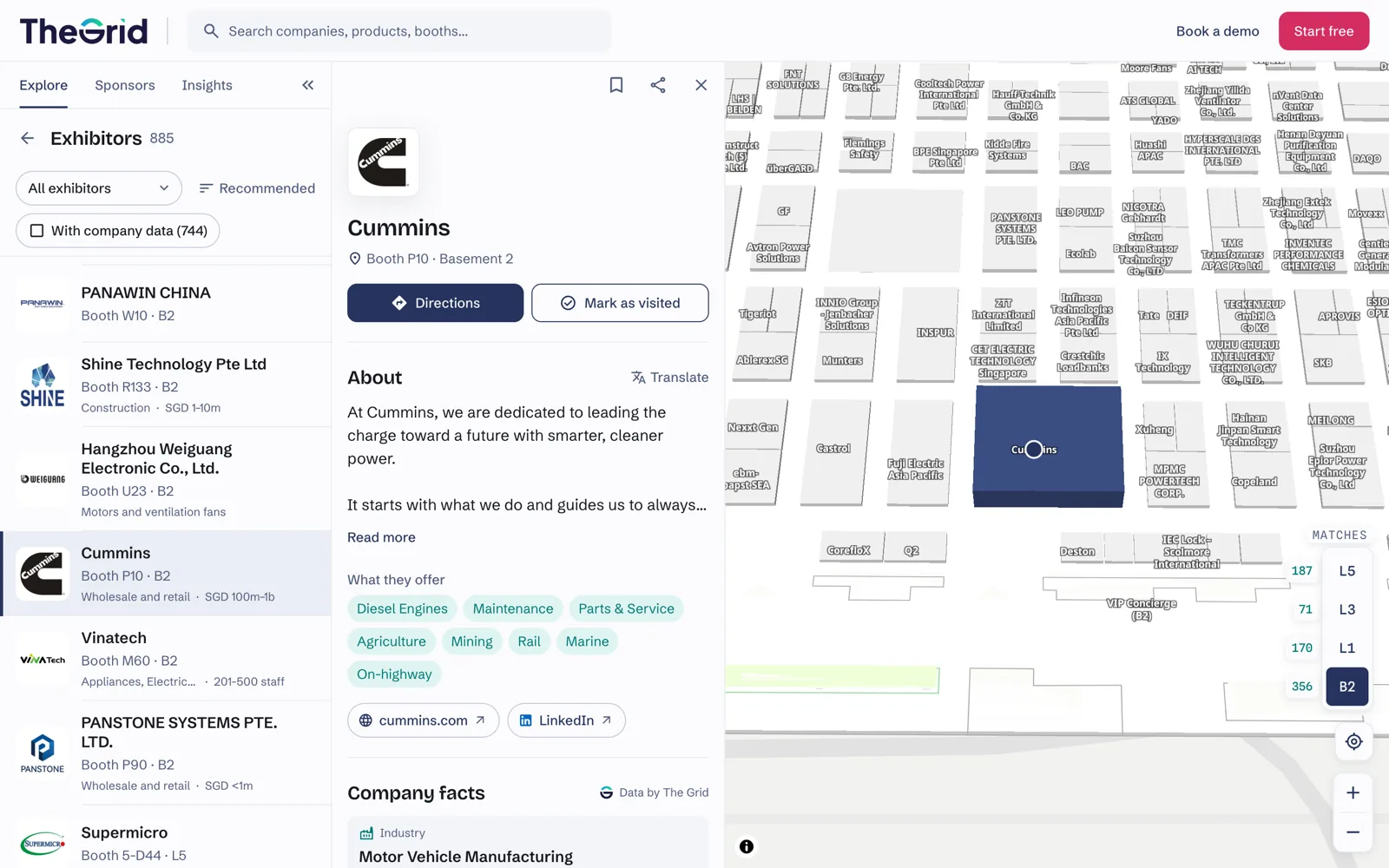
Task: Switch to the Explore tab
Action: point(43,85)
